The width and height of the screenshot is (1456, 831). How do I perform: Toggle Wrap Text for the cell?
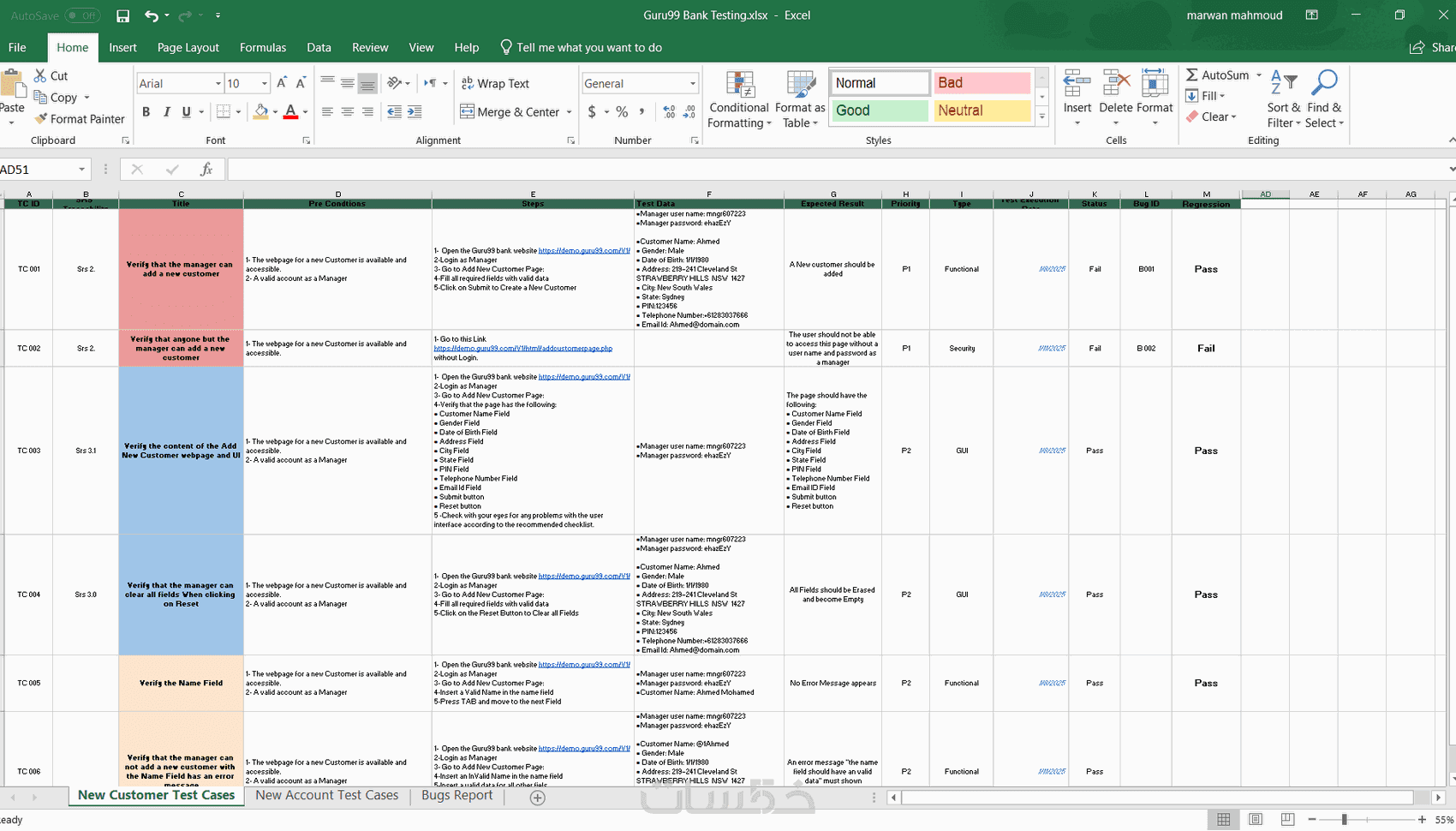(x=495, y=83)
